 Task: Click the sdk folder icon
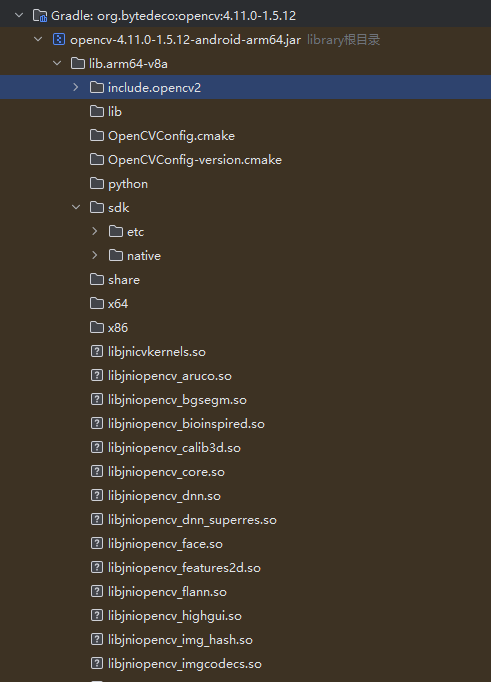97,207
